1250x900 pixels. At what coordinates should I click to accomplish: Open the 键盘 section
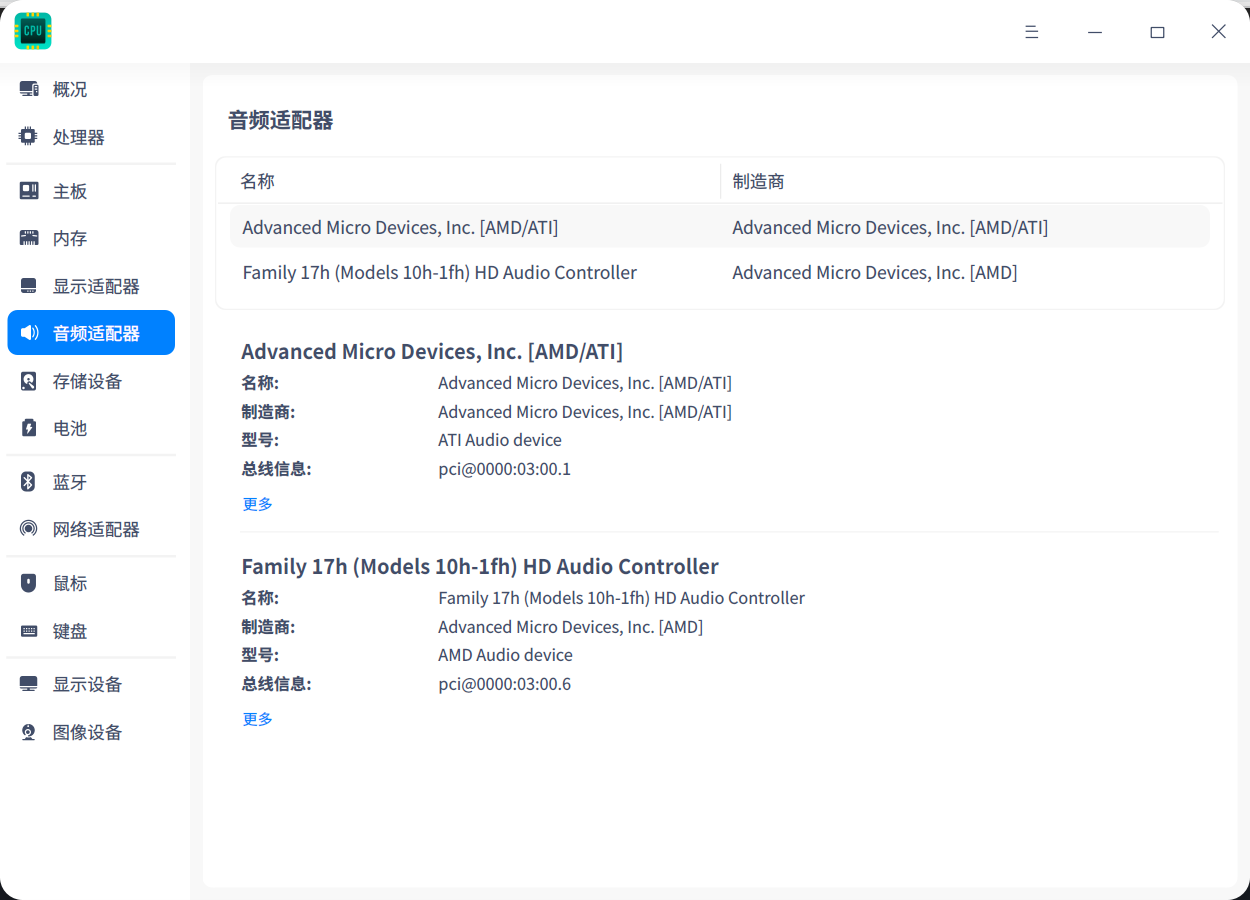pos(91,631)
